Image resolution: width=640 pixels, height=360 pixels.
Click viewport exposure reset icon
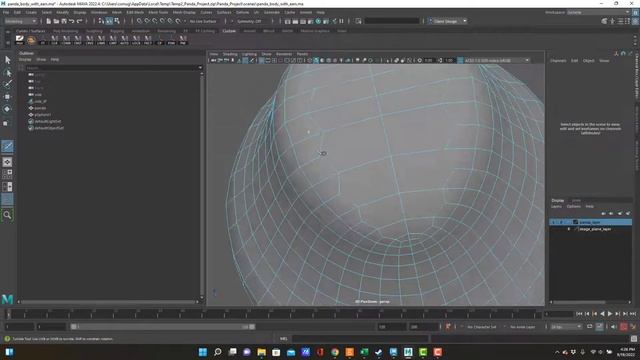click(420, 60)
